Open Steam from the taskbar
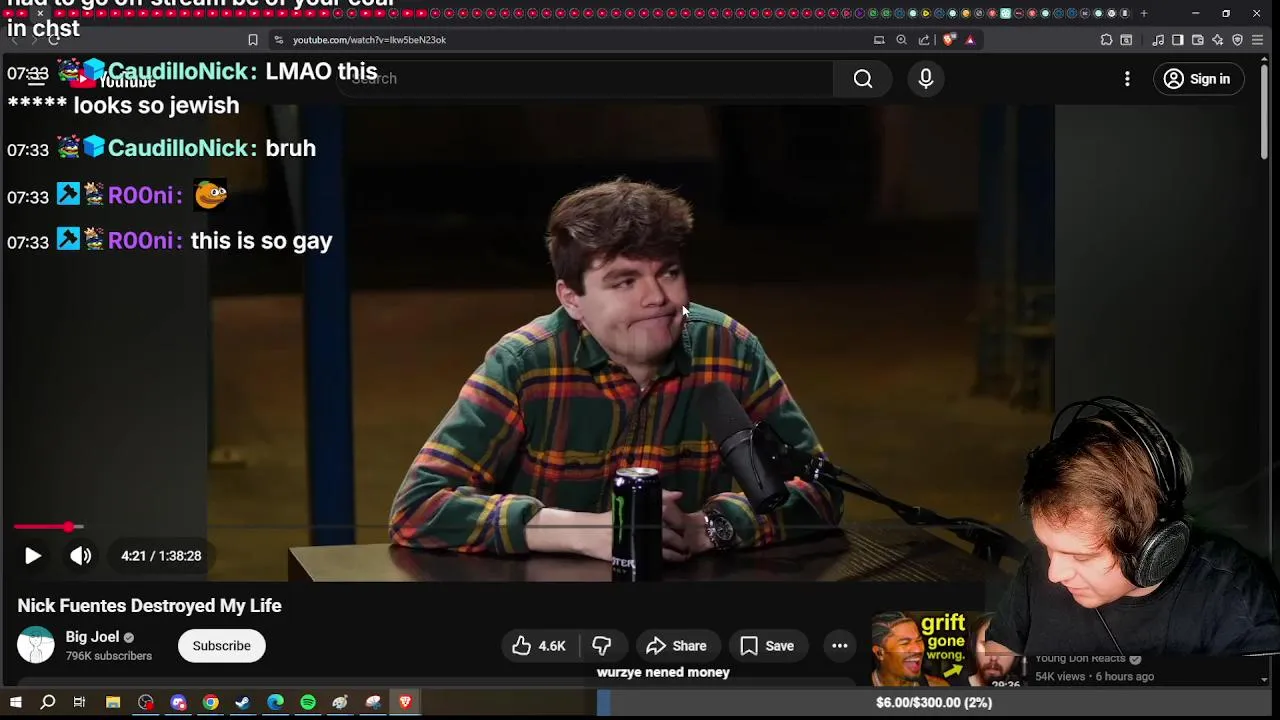 (x=242, y=703)
